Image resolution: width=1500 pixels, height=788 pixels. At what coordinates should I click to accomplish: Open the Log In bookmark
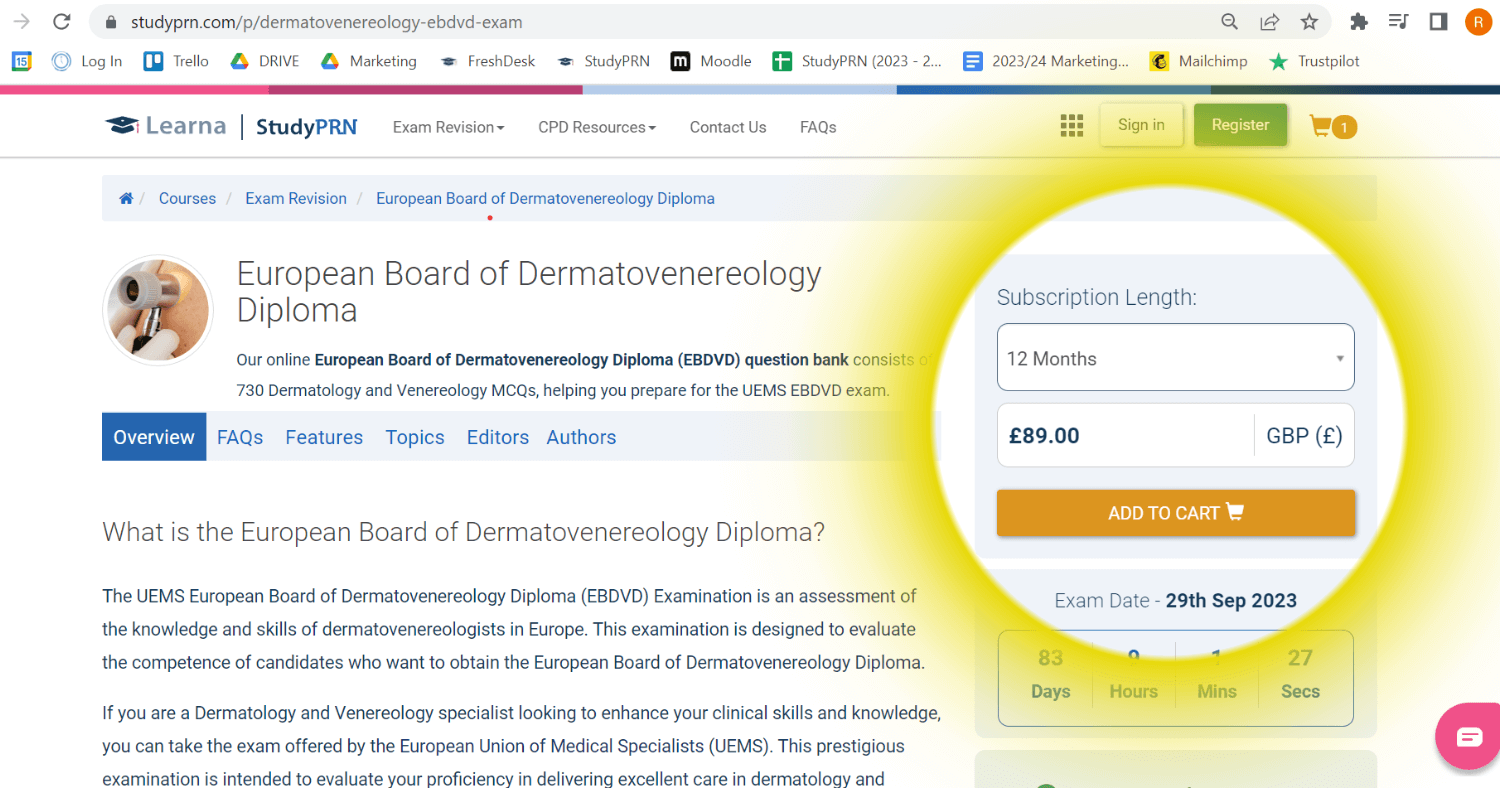[88, 61]
